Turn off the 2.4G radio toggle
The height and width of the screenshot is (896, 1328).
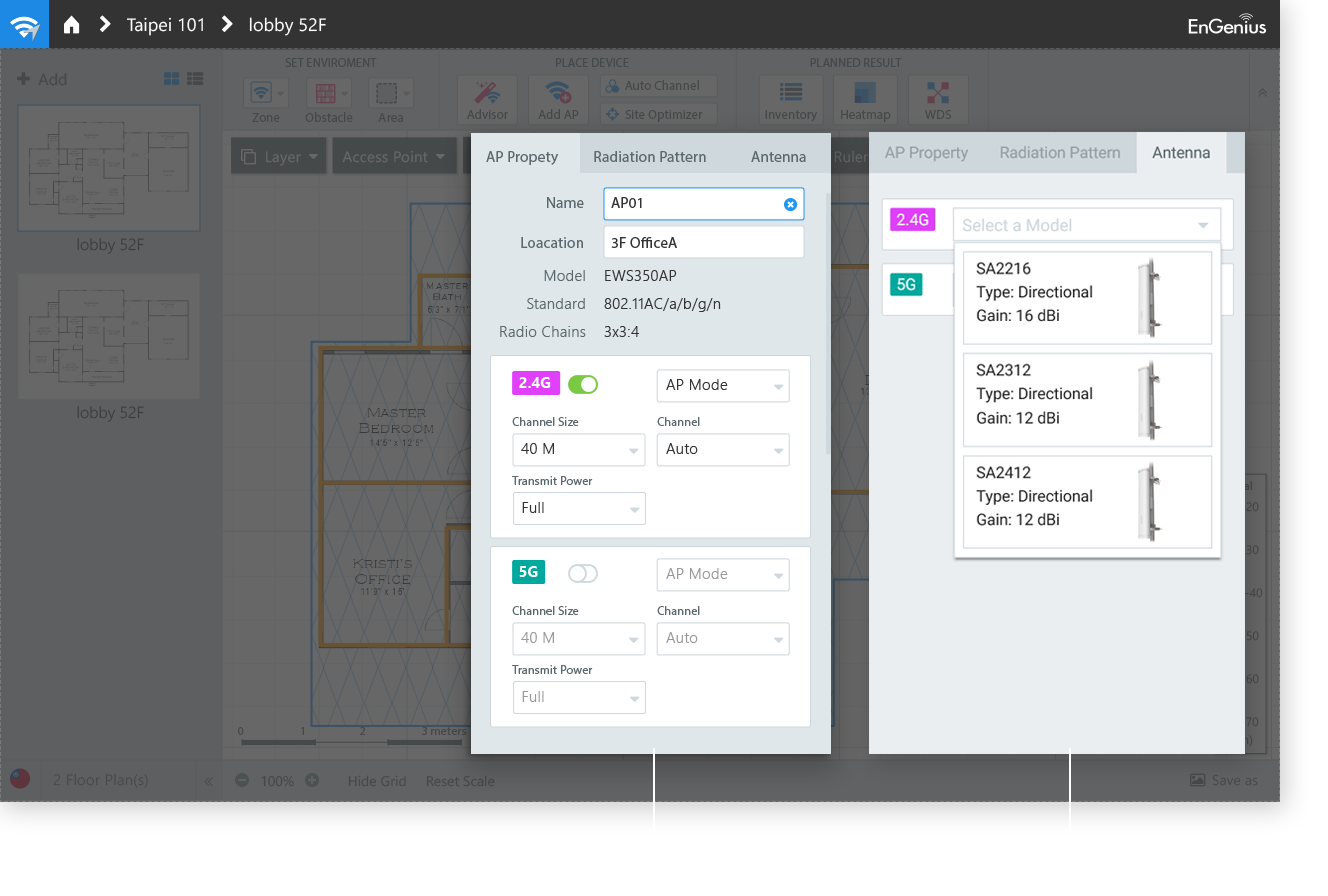click(583, 384)
